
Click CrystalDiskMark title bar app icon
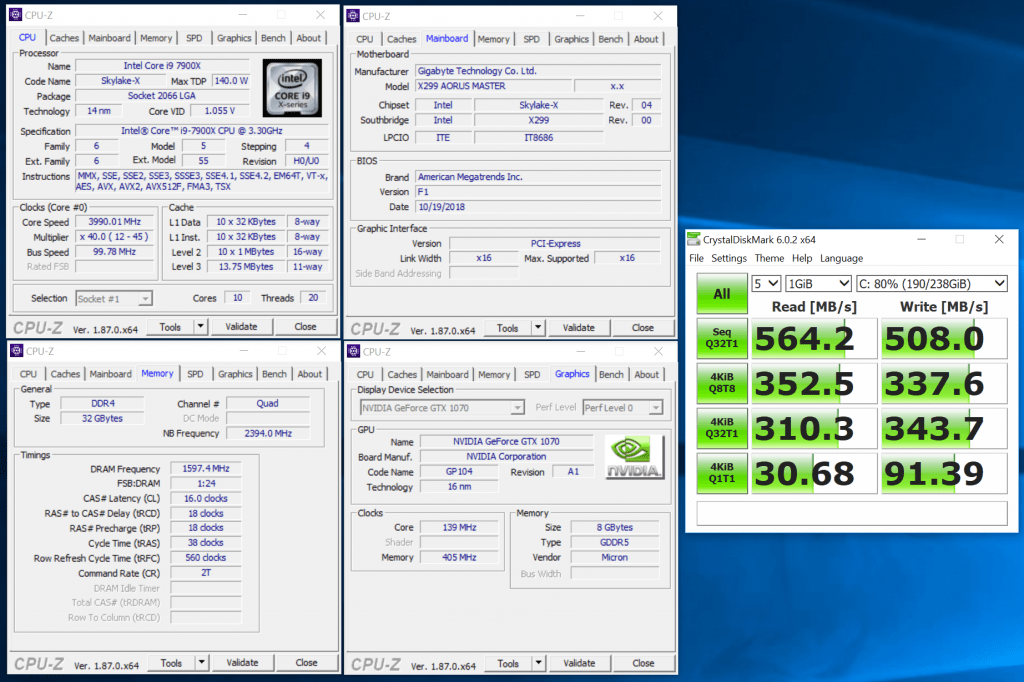[x=694, y=239]
